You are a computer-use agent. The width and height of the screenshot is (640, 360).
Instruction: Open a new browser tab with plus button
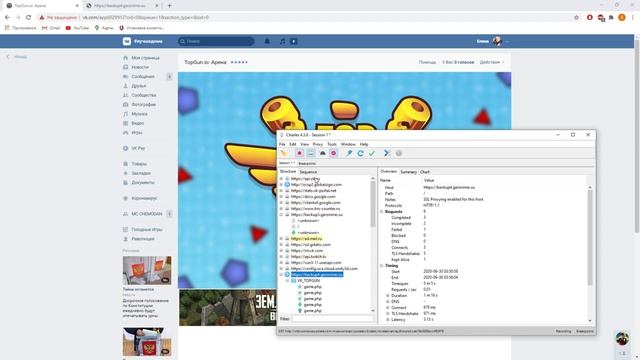click(x=169, y=6)
